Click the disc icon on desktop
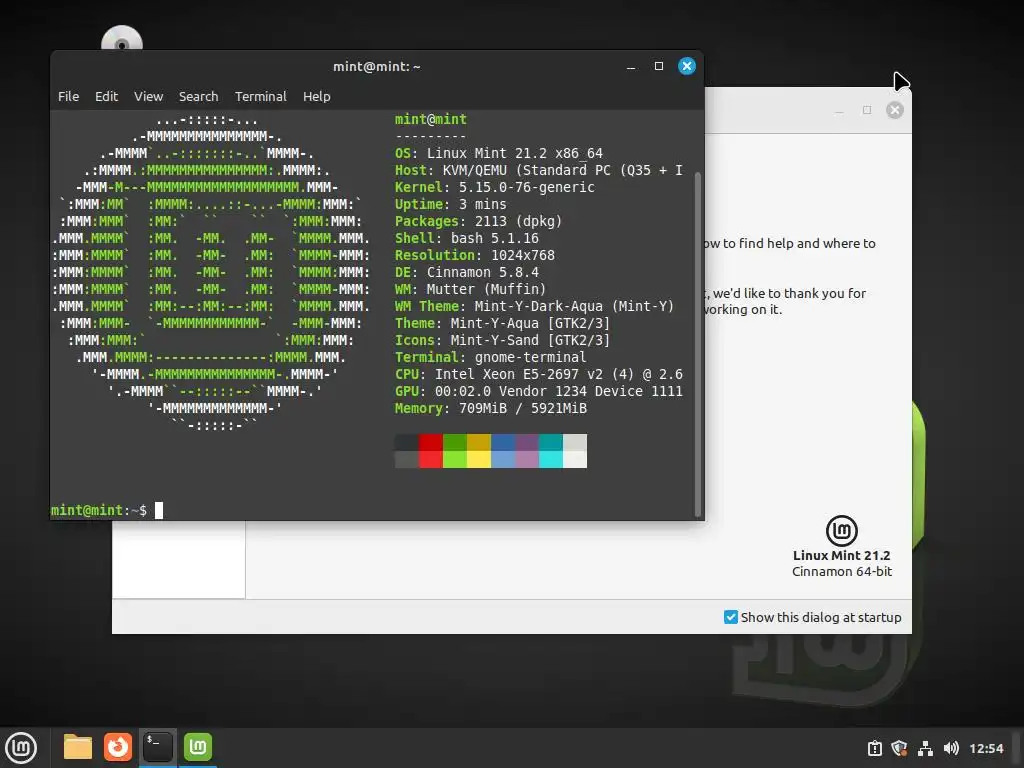 (x=121, y=39)
